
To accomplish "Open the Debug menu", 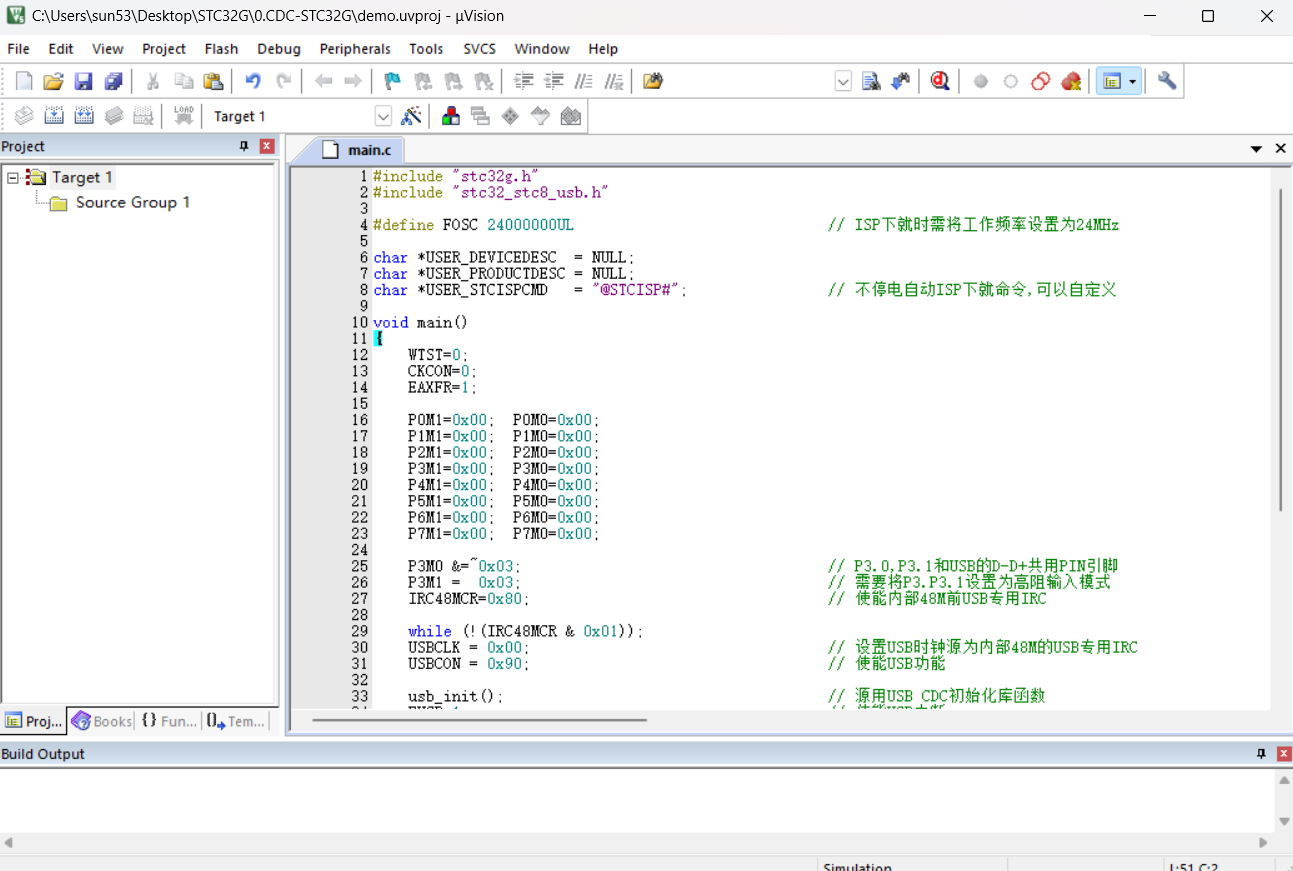I will click(279, 48).
